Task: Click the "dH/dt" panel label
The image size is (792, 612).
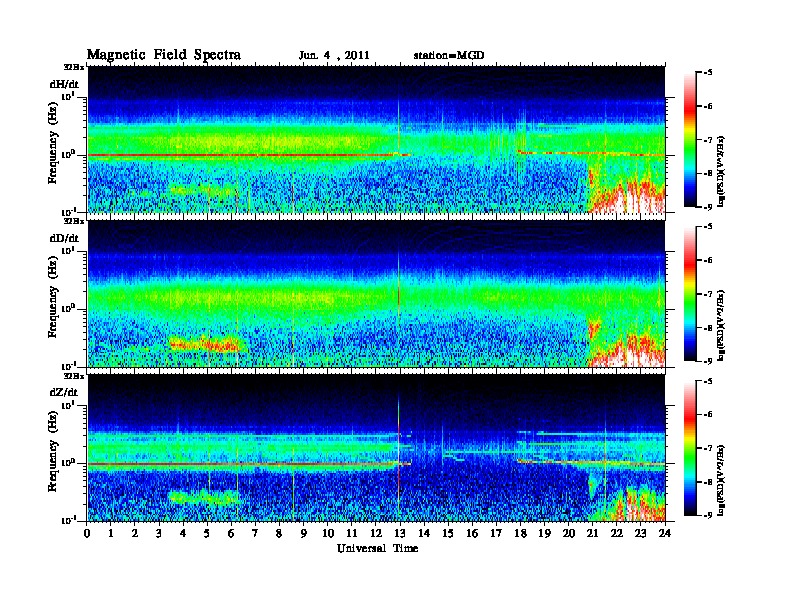Action: pos(64,84)
